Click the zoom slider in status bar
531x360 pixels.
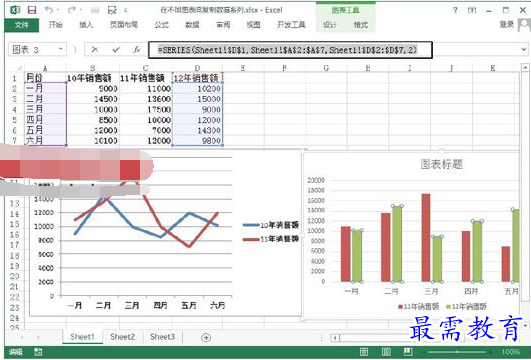[456, 352]
